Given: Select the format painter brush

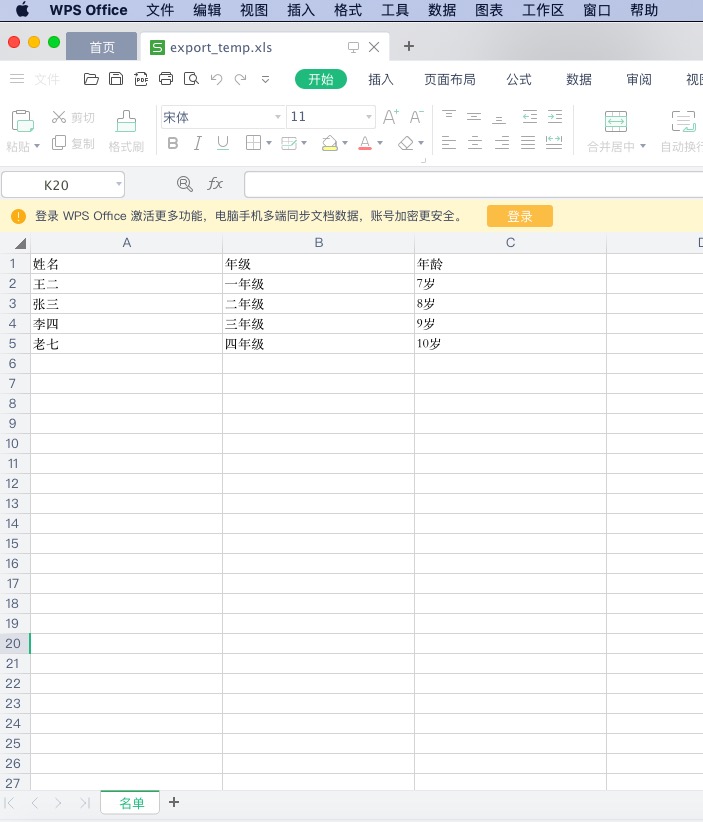Looking at the screenshot, I should pyautogui.click(x=126, y=121).
